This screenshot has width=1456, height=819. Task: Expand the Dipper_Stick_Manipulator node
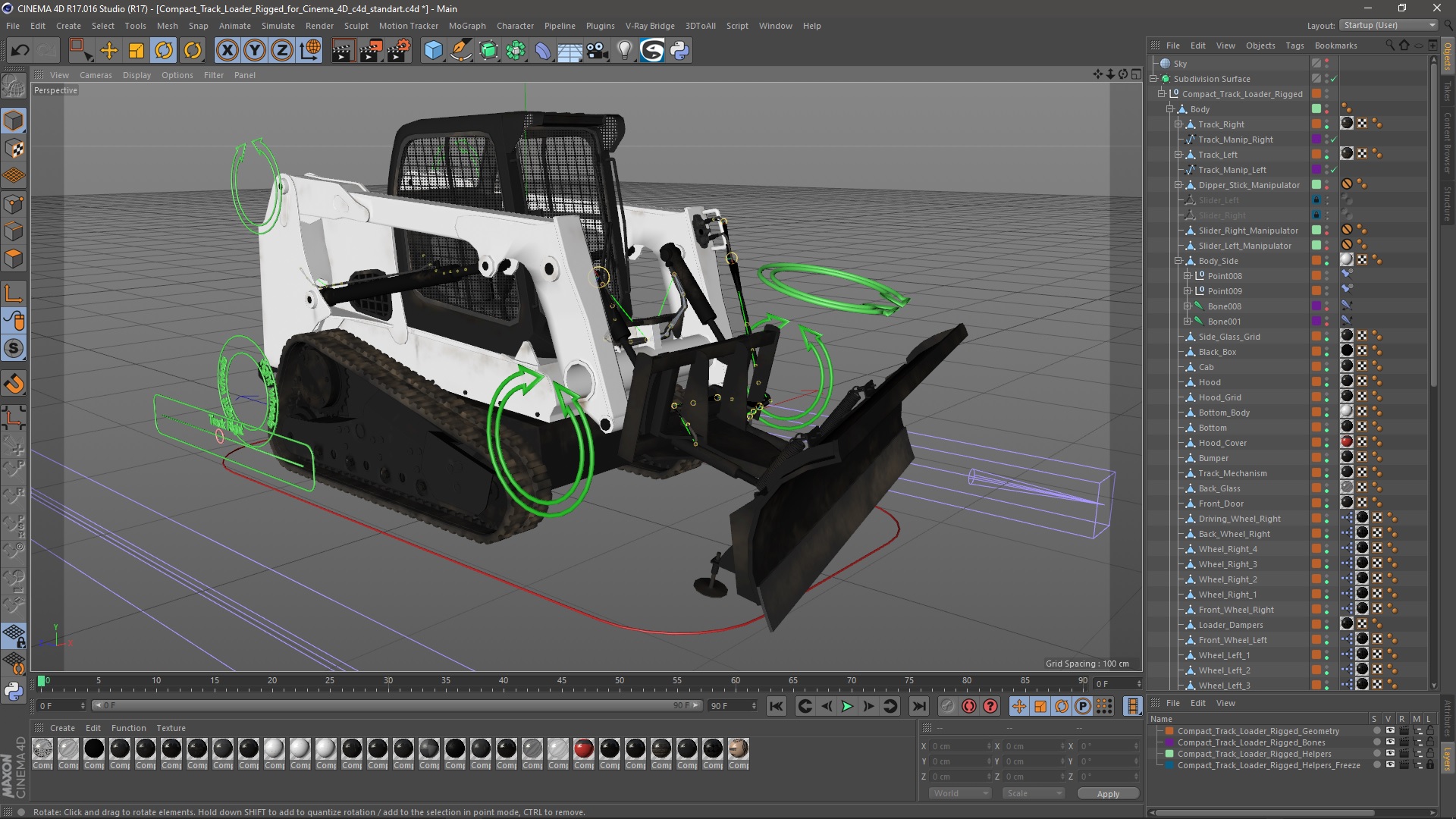point(1178,185)
